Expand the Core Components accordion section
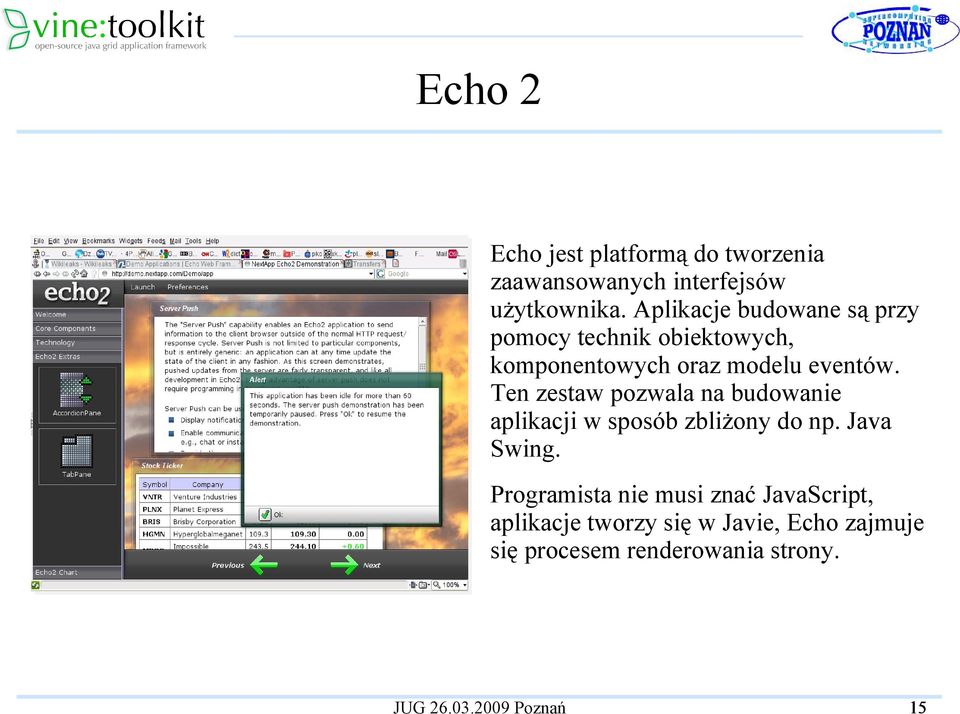 tap(78, 328)
